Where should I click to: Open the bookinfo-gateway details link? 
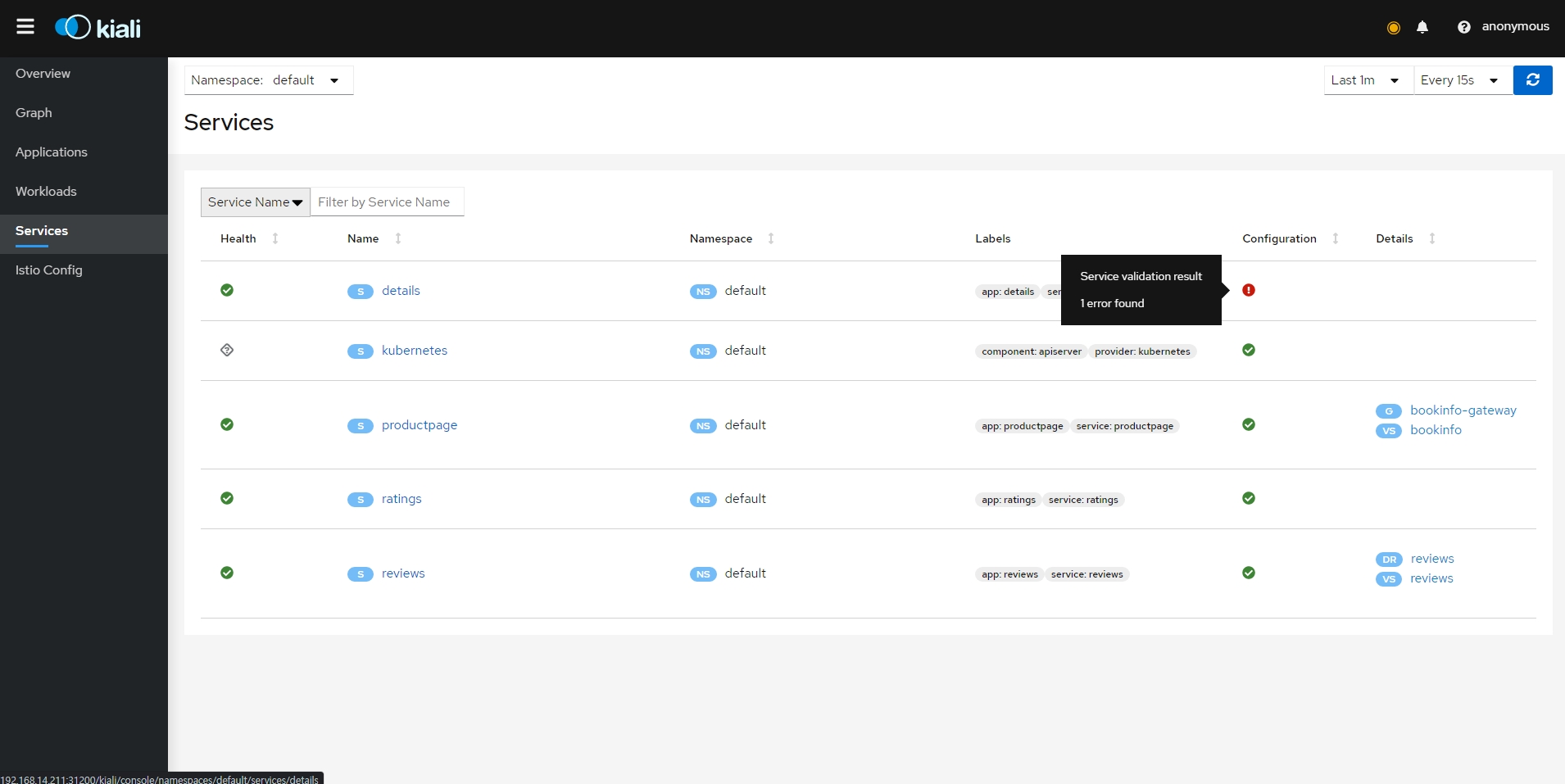(1463, 410)
